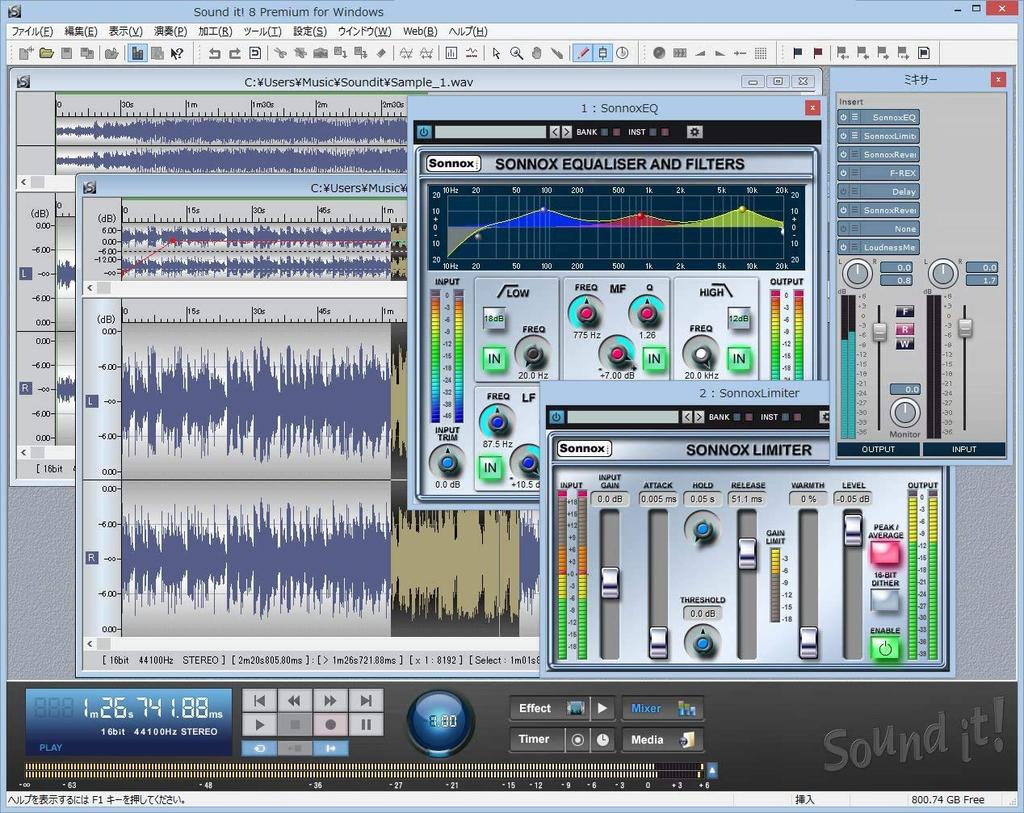
Task: Switch off 16-BIT DITHER in Limiter
Action: pyautogui.click(x=885, y=600)
